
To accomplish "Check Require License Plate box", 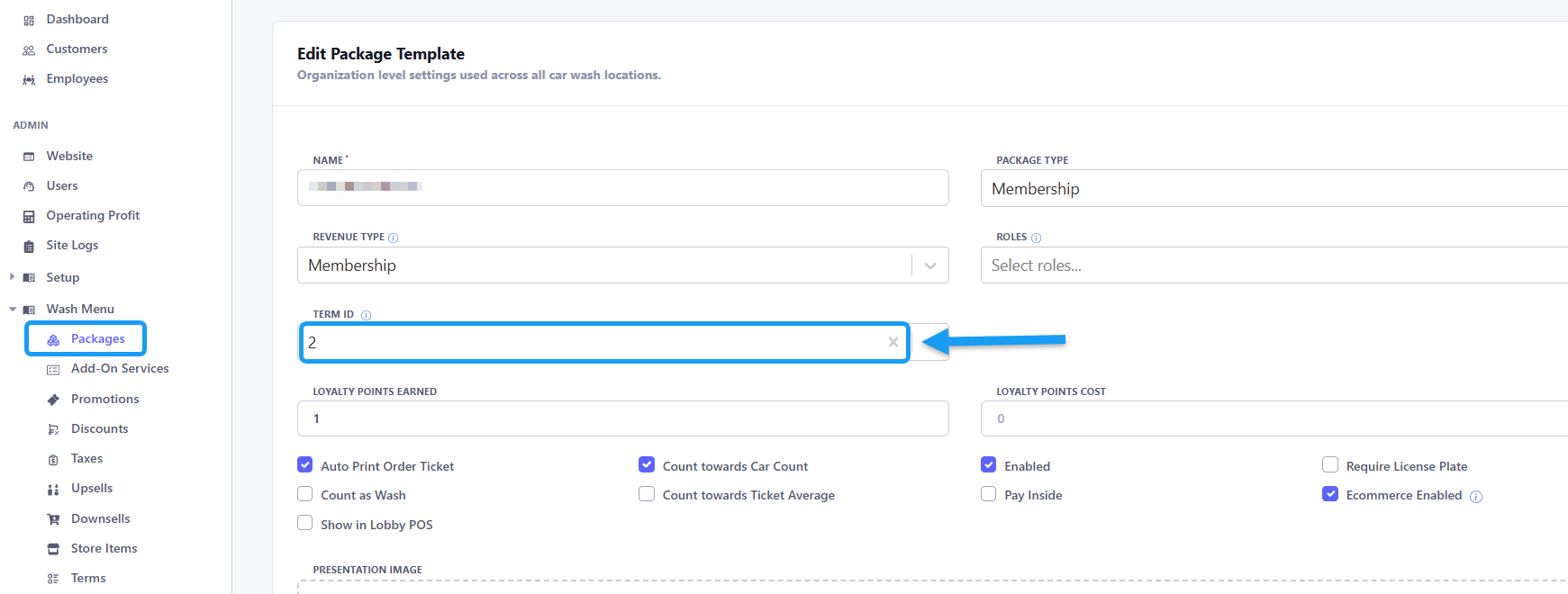I will coord(1330,465).
